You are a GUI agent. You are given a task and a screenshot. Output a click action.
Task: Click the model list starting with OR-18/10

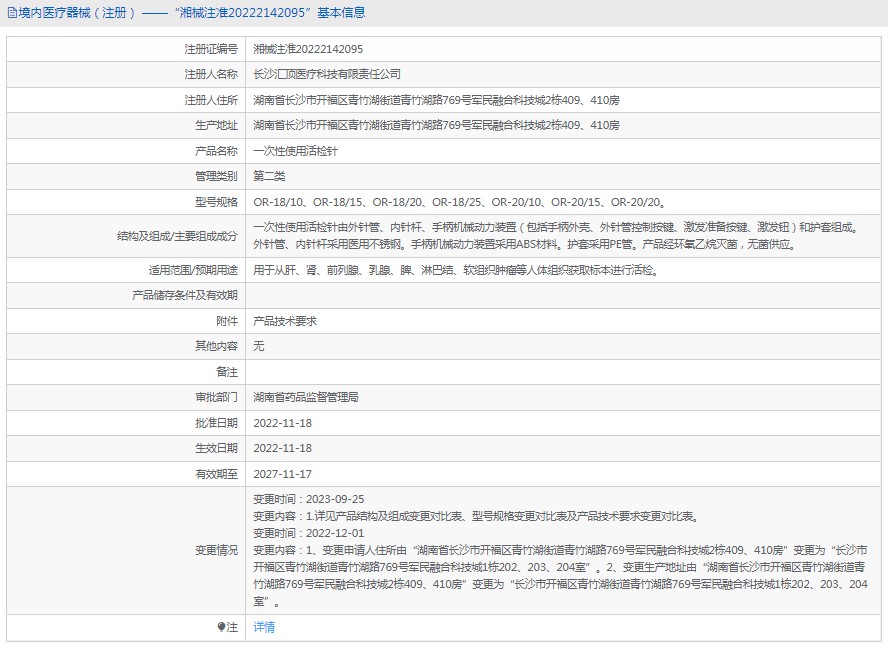pyautogui.click(x=460, y=202)
